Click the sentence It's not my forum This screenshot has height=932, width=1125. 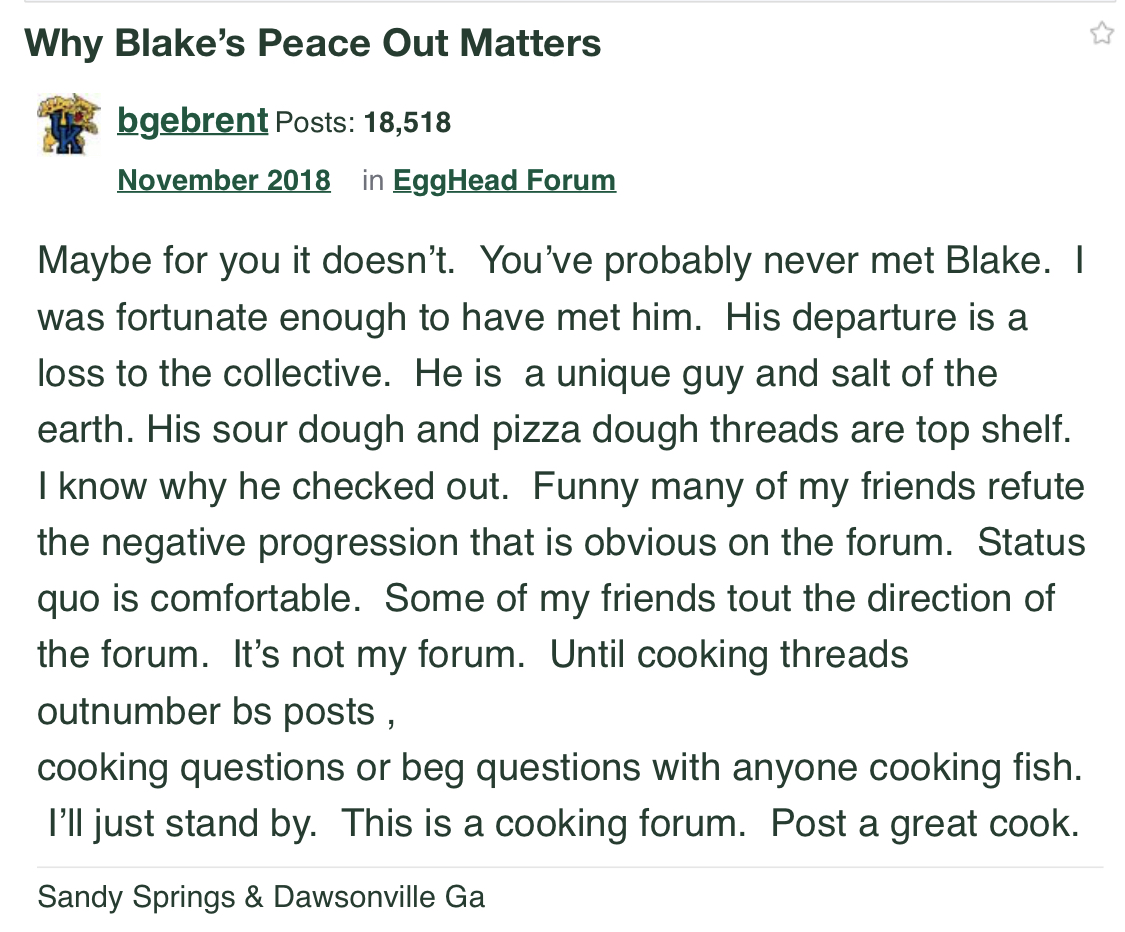378,655
